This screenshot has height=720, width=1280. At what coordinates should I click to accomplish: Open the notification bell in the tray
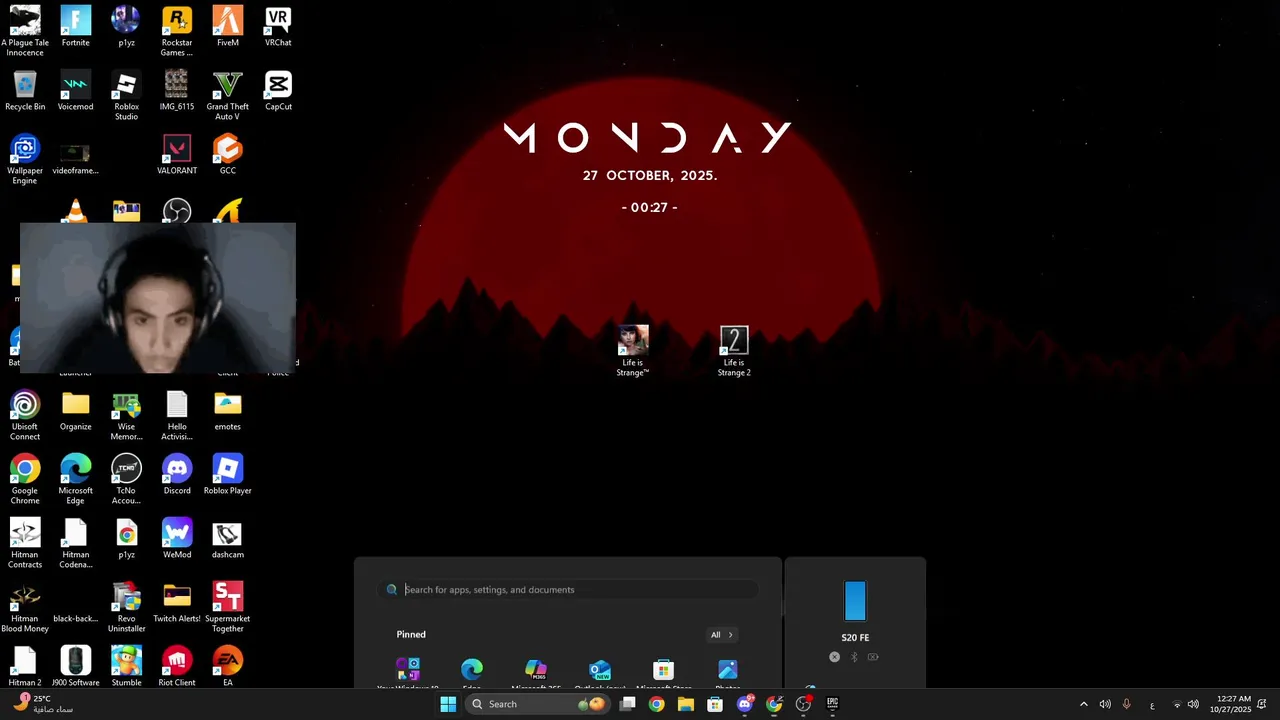[1262, 704]
